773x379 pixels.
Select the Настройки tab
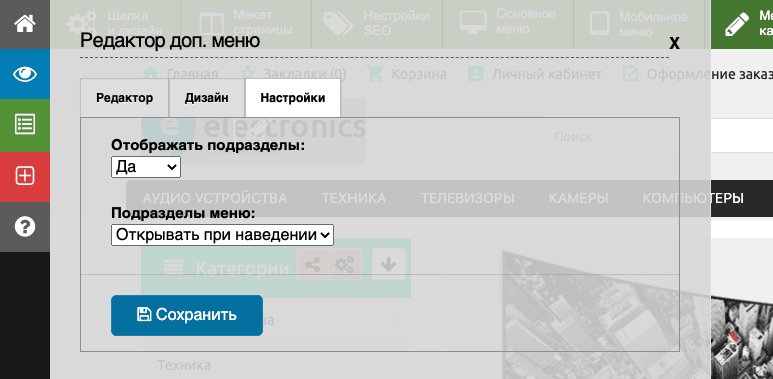(x=293, y=98)
